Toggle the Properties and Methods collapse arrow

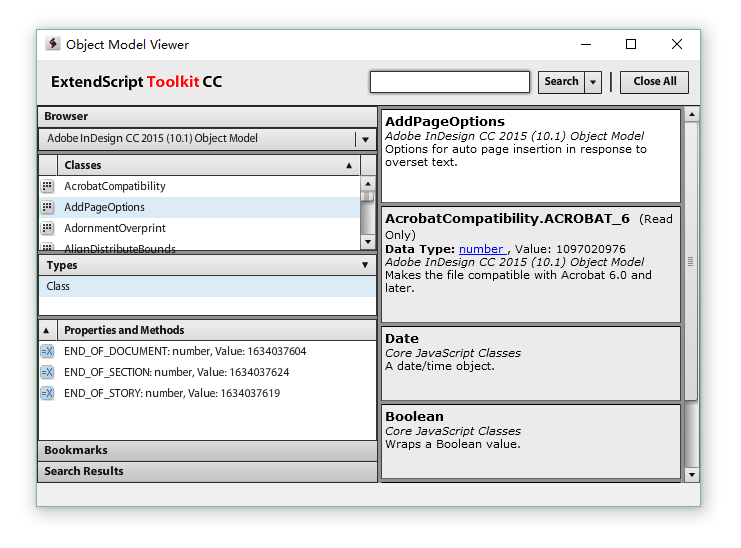tap(47, 330)
